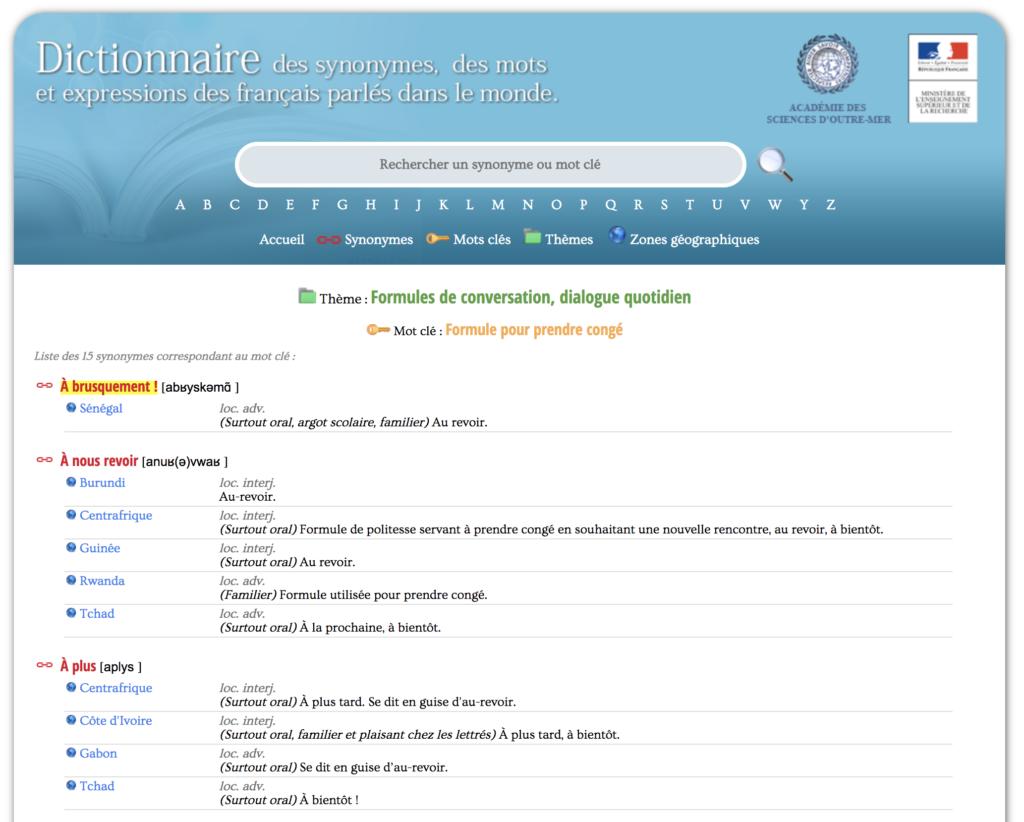1024x822 pixels.
Task: Open the keyword Formule pour prendre congé
Action: [533, 330]
